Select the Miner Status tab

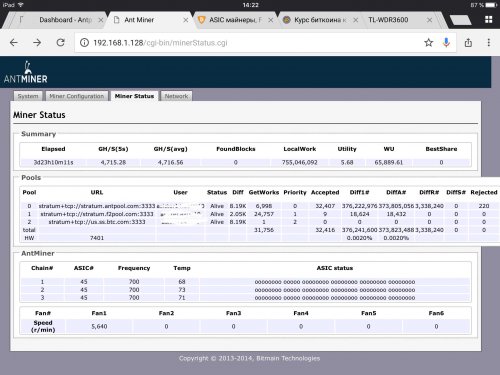point(134,96)
